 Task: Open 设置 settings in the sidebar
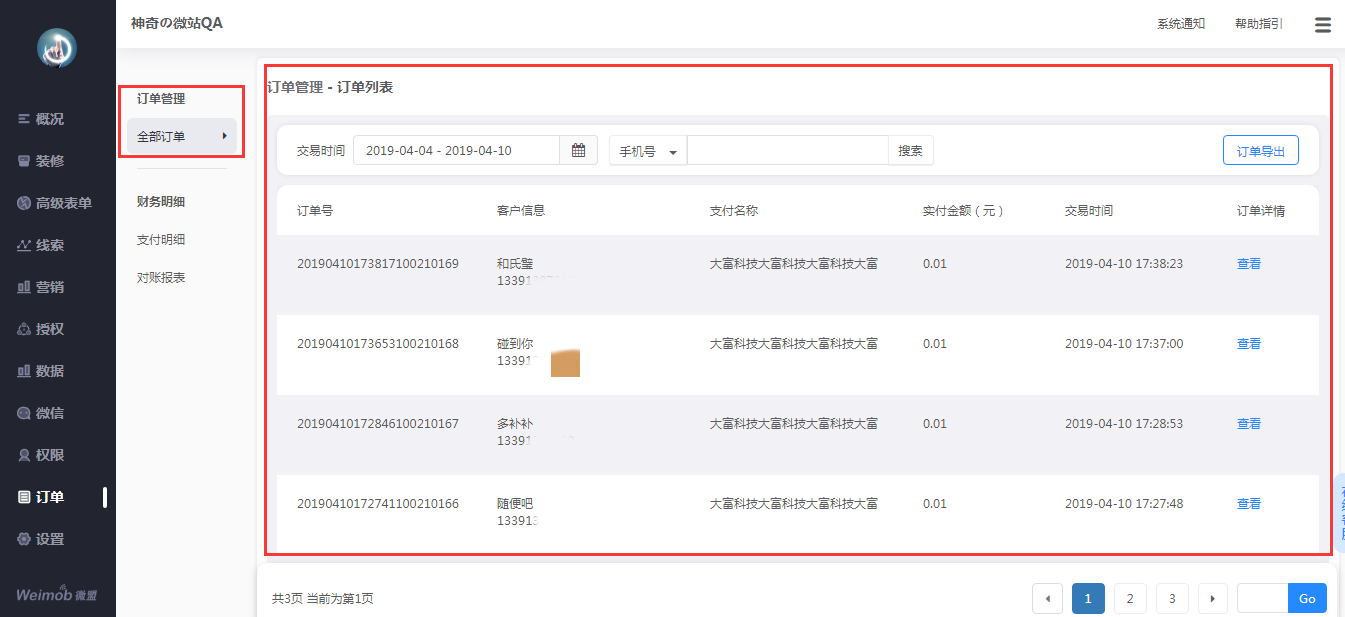(41, 539)
